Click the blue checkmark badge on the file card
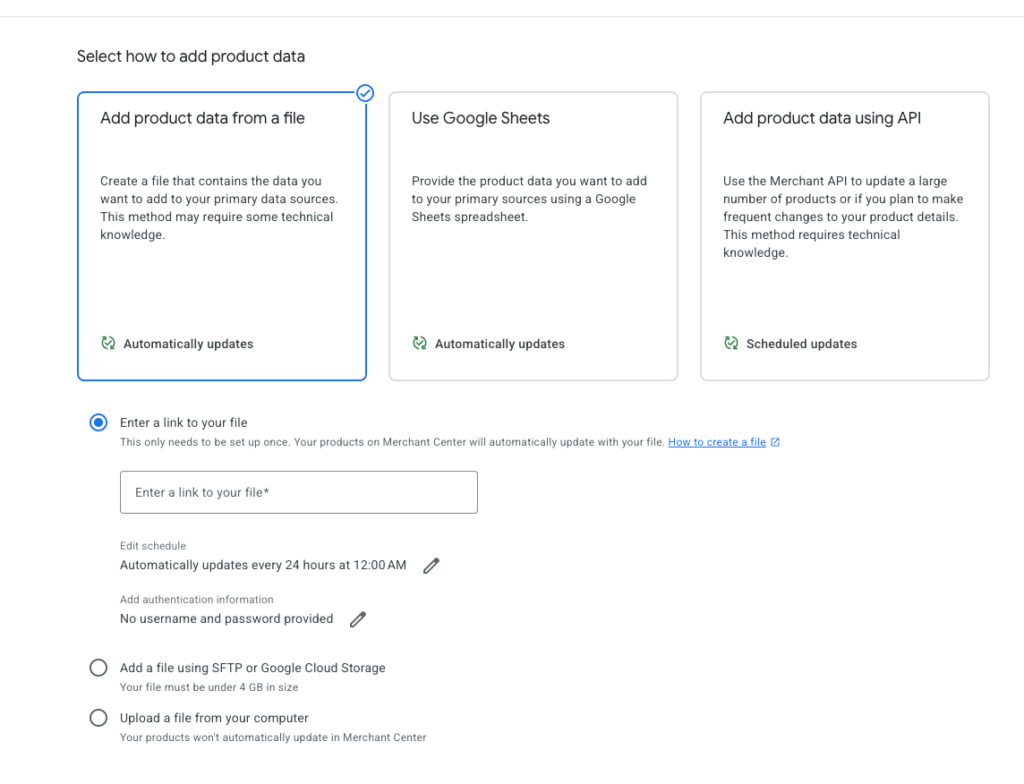Image resolution: width=1024 pixels, height=784 pixels. tap(365, 93)
